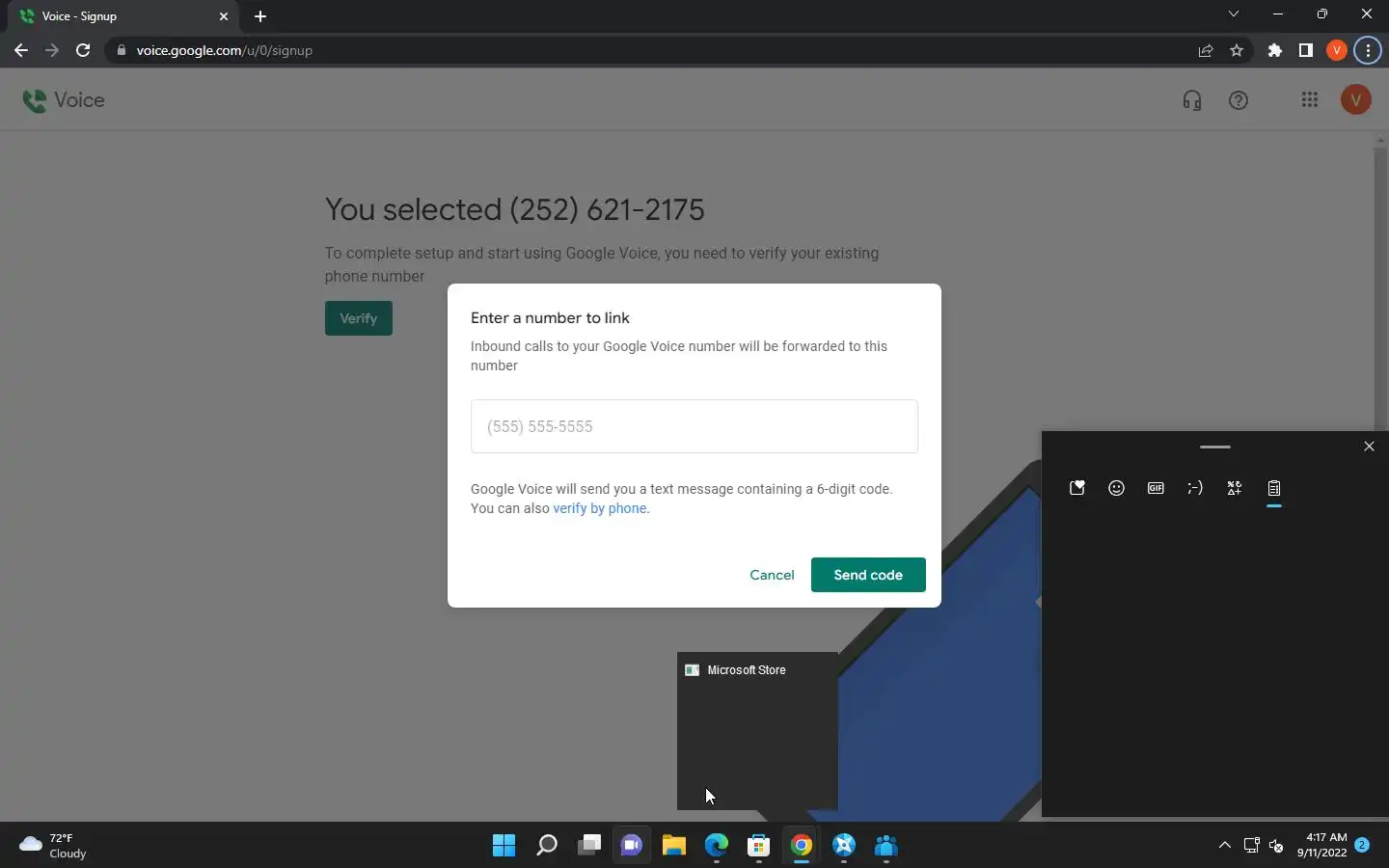Open the Windows Start menu

[504, 846]
